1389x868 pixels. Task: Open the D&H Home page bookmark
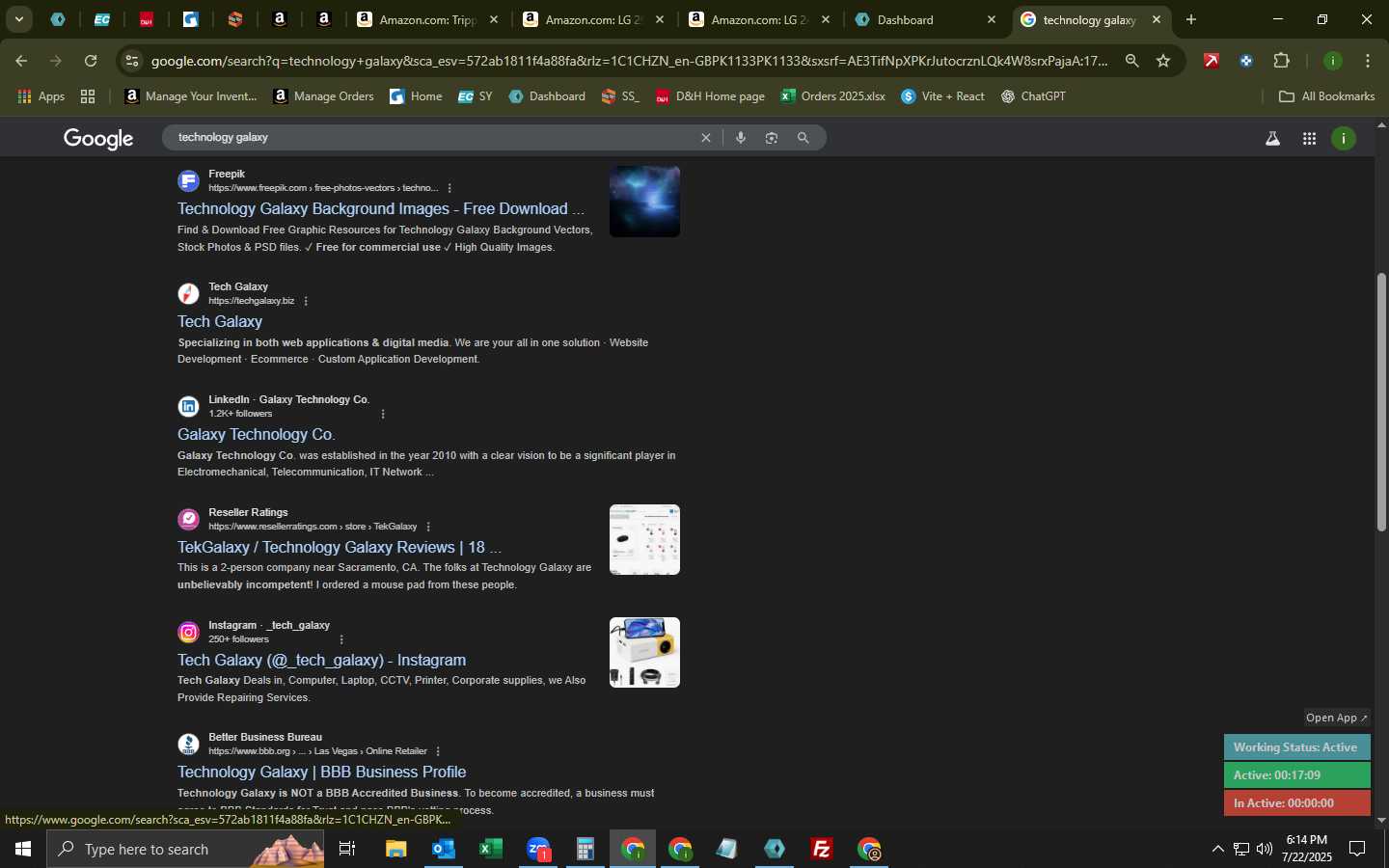[x=710, y=96]
